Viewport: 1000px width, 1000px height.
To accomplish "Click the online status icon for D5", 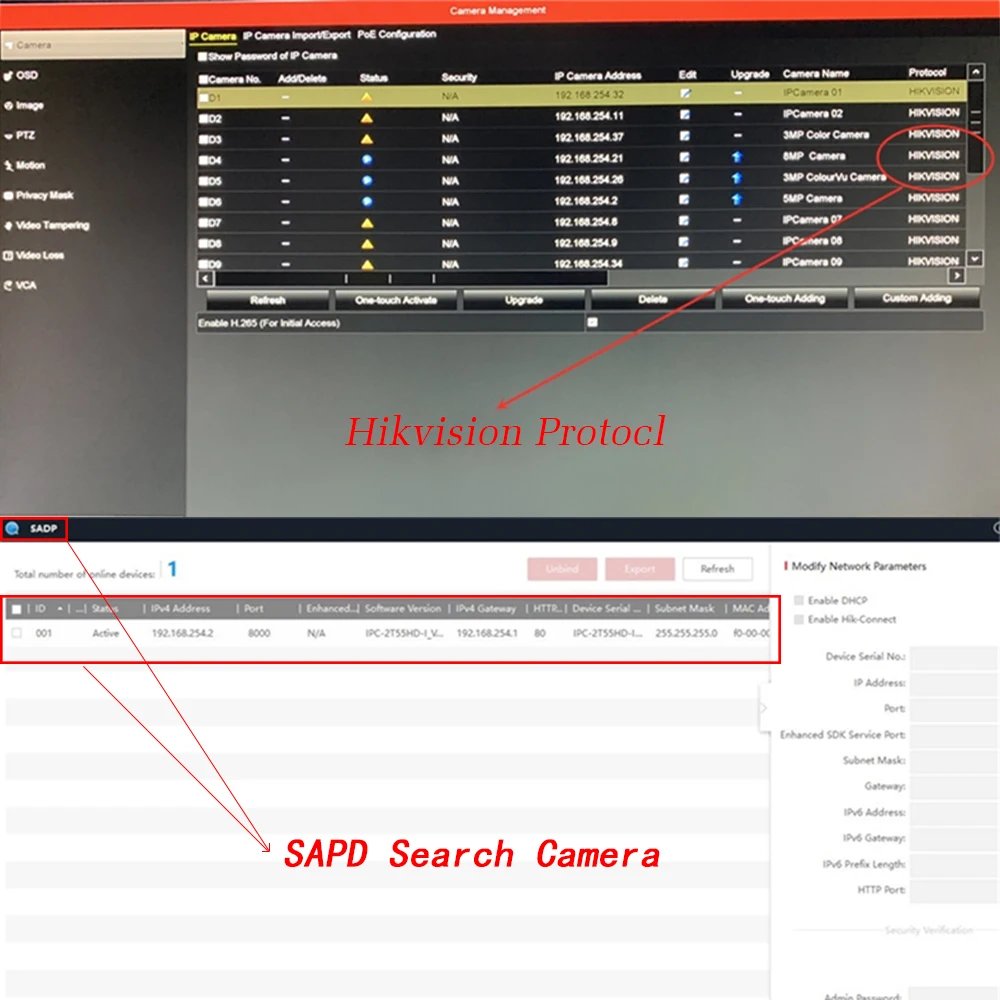I will pyautogui.click(x=367, y=180).
